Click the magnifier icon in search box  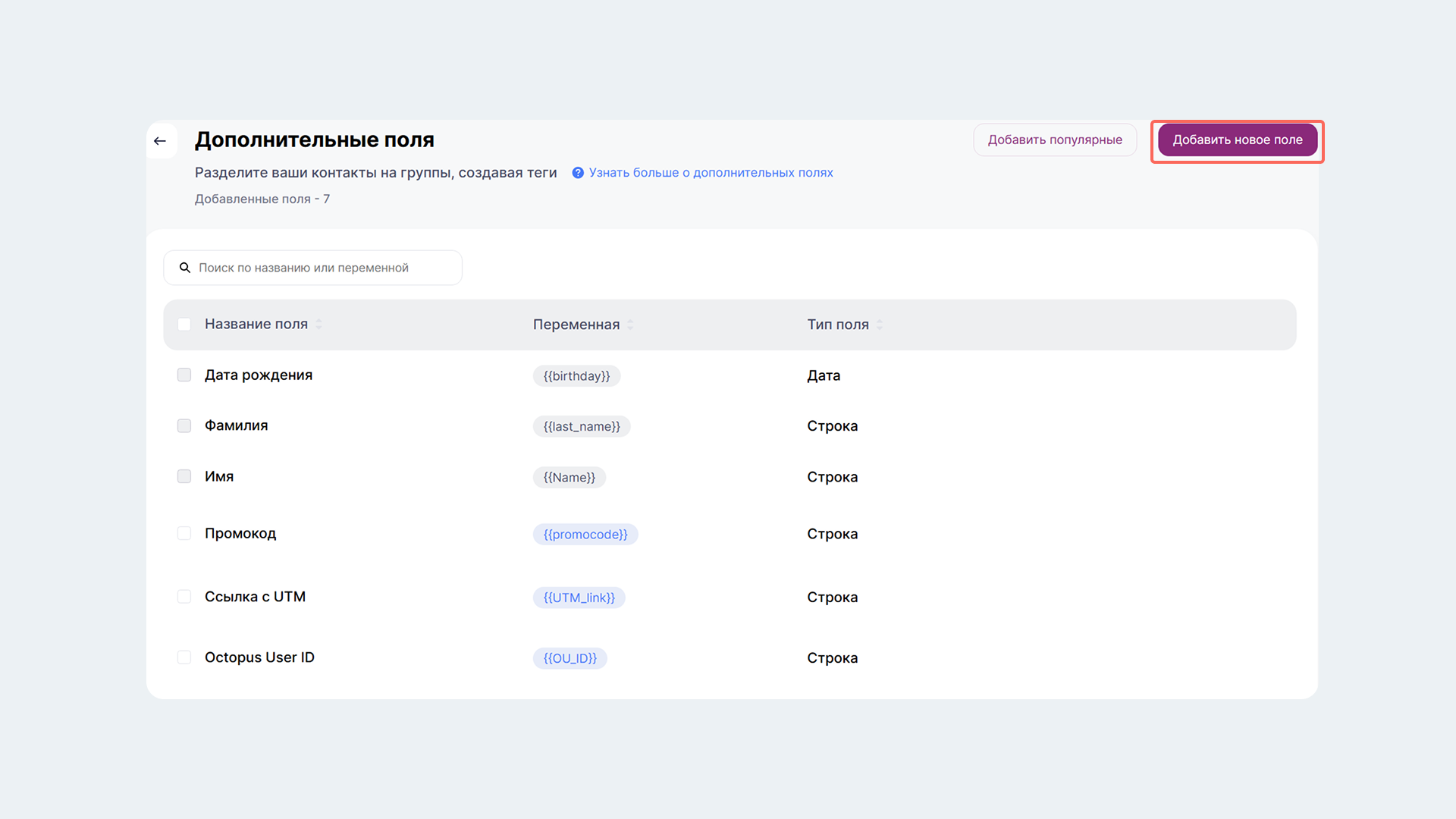click(184, 268)
